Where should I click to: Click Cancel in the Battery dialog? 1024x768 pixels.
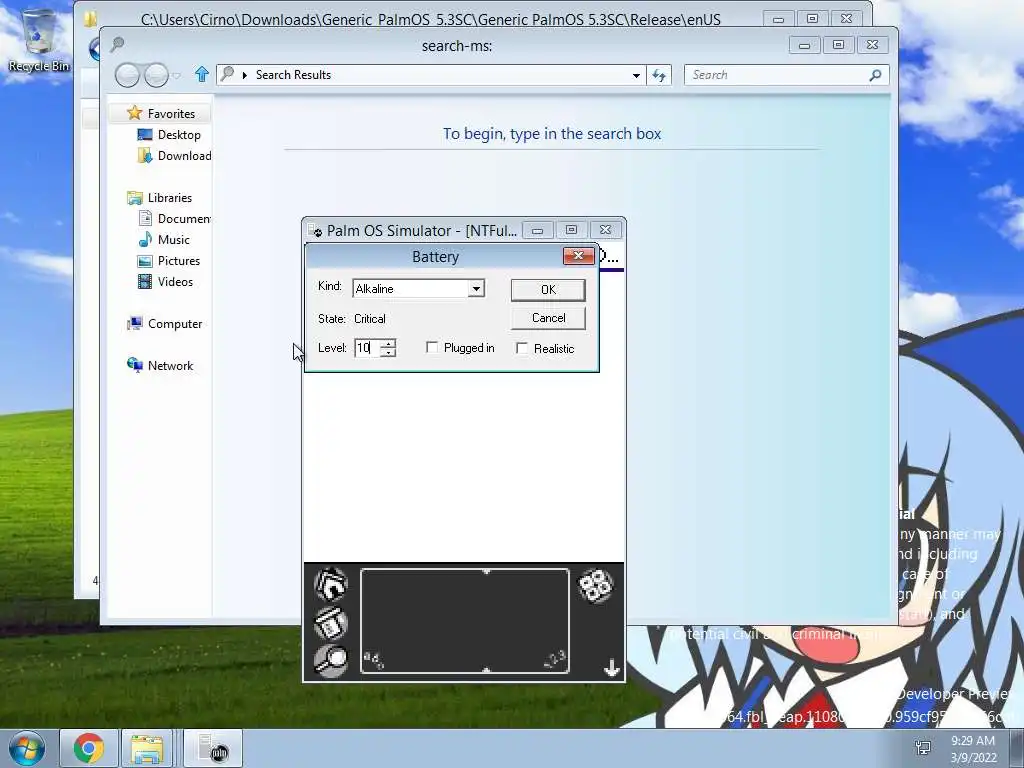tap(548, 318)
